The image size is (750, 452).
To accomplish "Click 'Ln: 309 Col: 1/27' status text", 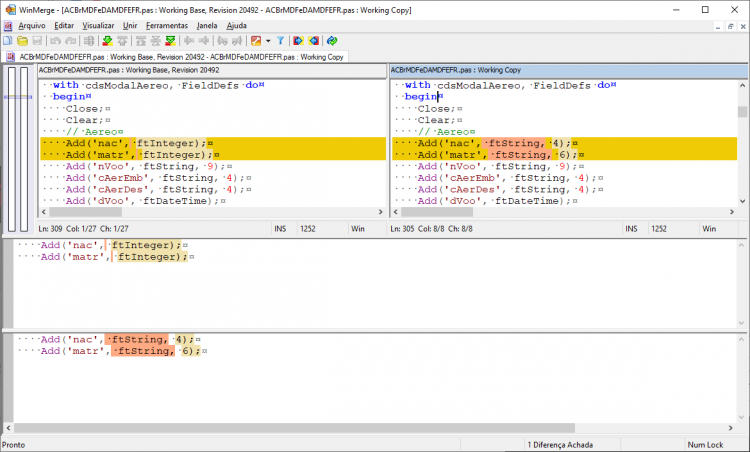I will [83, 229].
